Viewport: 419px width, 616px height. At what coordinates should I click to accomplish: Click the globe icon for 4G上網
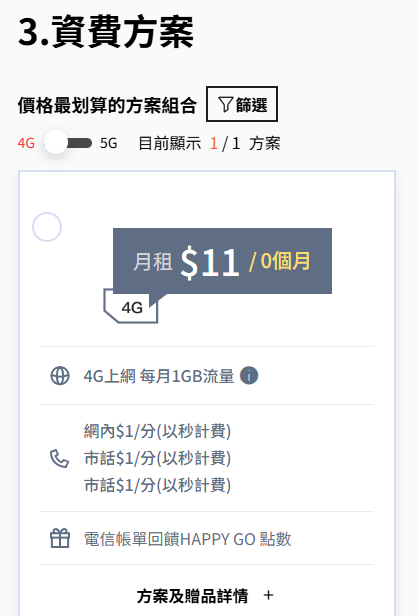(x=60, y=376)
